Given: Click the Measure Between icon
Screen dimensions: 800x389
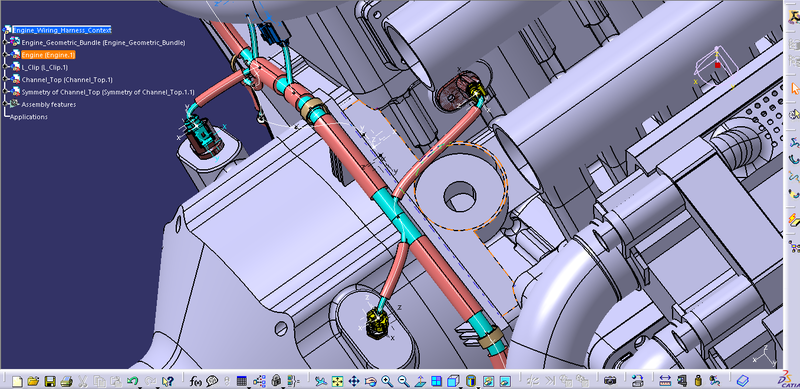Looking at the screenshot, I should pyautogui.click(x=665, y=380).
